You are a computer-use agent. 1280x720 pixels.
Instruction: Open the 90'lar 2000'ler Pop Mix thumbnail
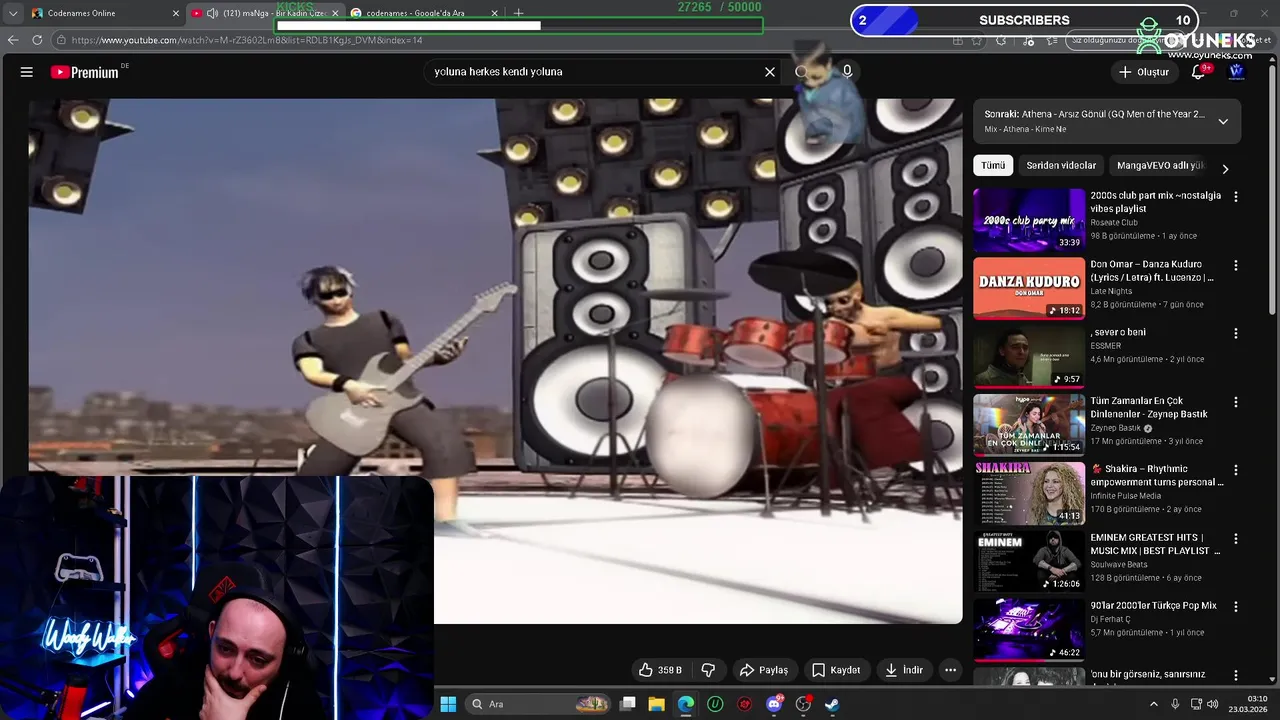click(1029, 629)
